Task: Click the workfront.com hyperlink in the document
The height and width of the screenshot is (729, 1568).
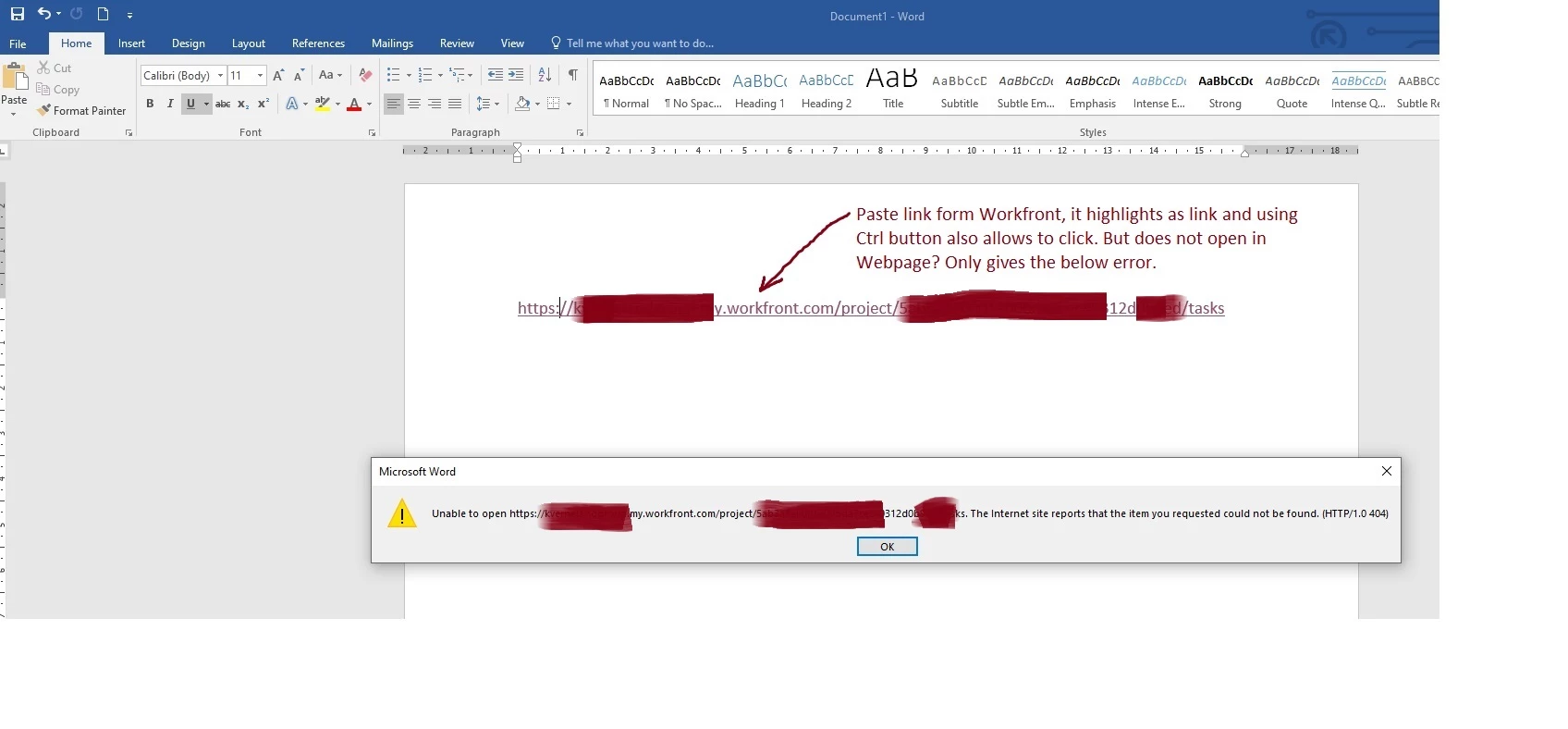Action: click(871, 308)
